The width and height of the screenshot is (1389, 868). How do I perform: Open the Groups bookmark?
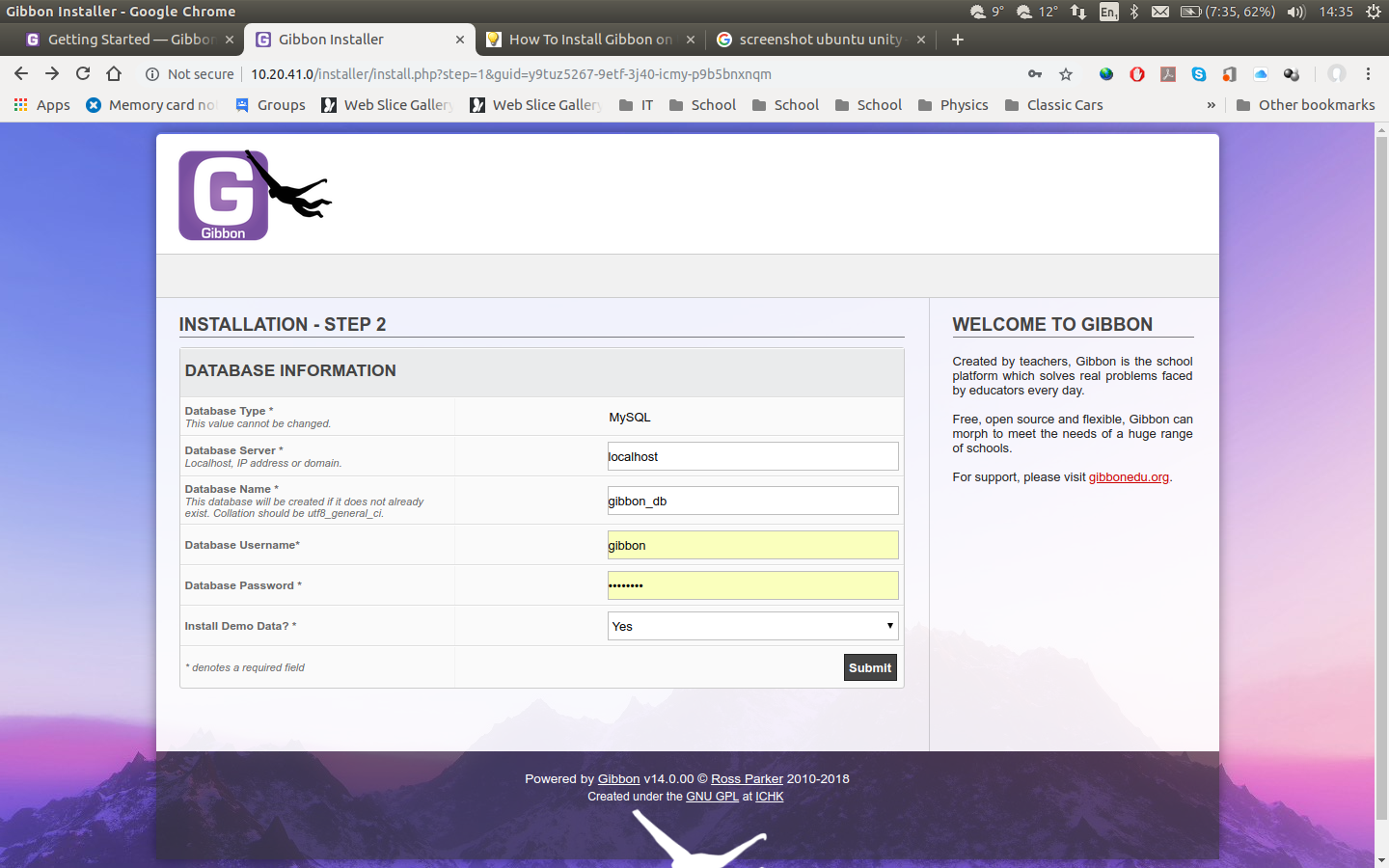[x=270, y=105]
